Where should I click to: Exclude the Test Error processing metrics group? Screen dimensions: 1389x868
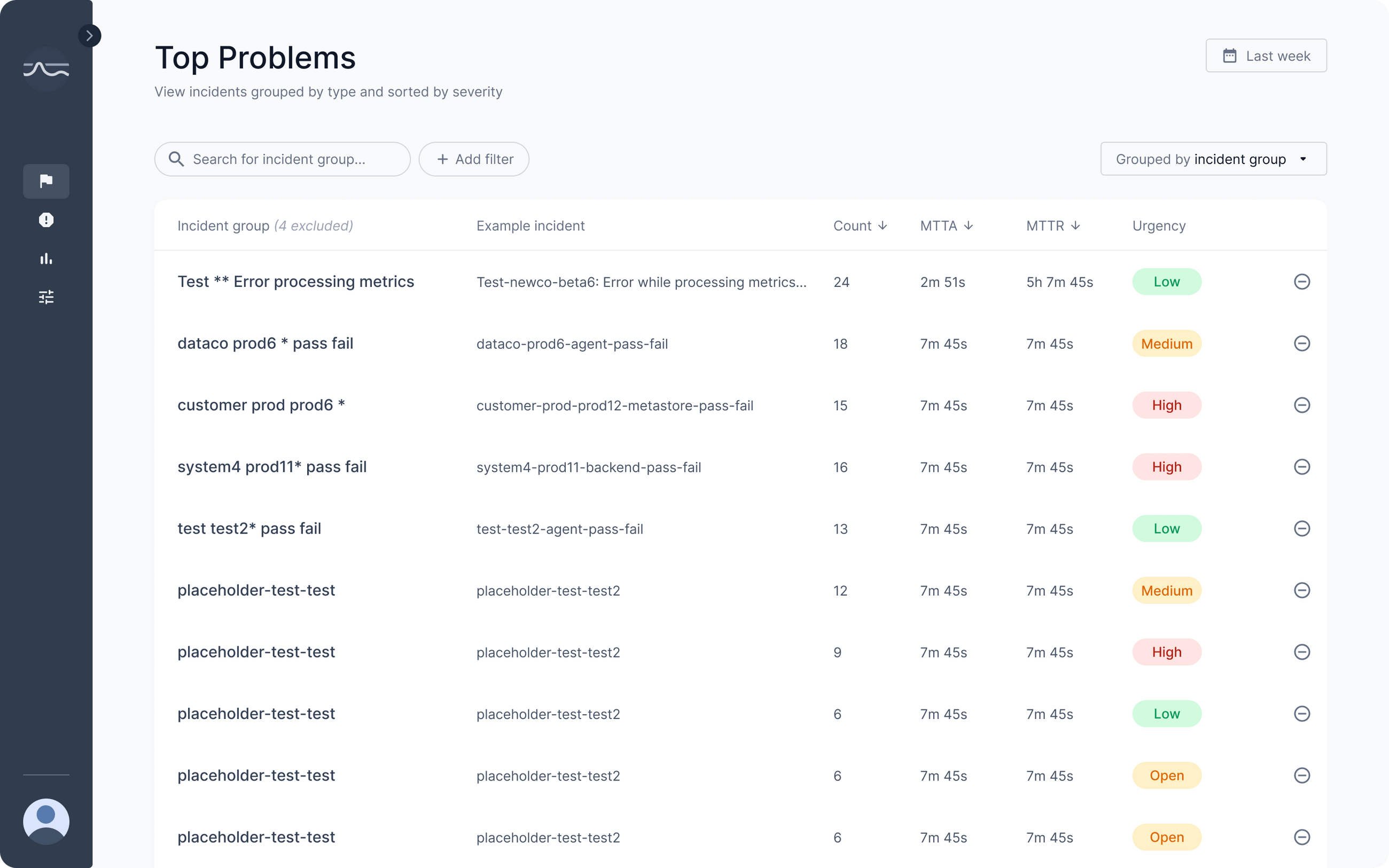coord(1302,281)
